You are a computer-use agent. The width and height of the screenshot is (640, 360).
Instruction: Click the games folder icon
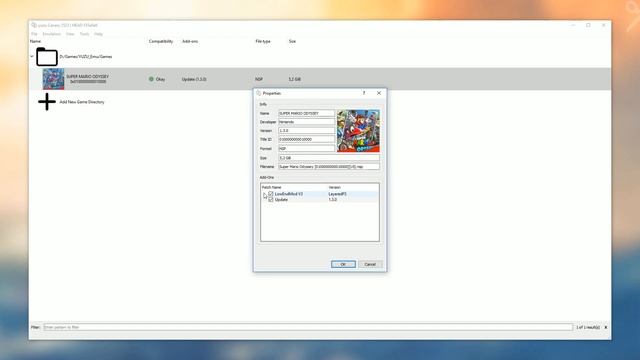click(x=47, y=57)
